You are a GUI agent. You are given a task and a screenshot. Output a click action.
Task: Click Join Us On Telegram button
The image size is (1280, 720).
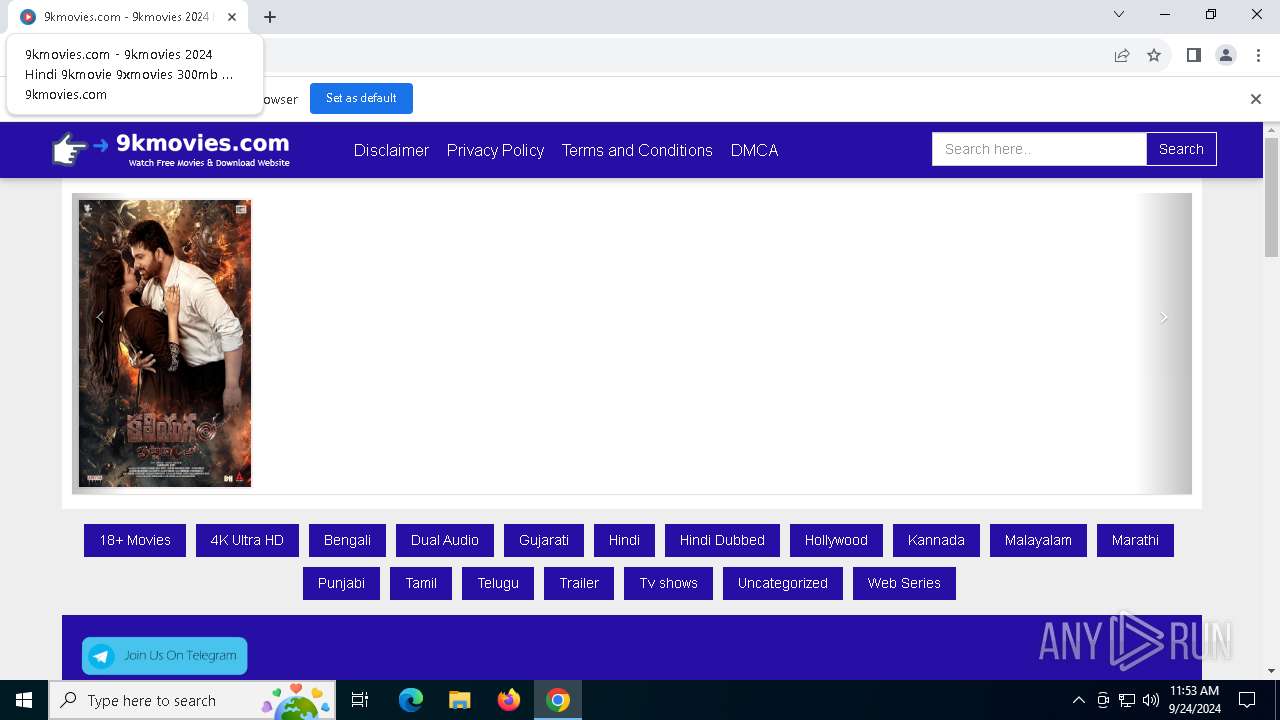(165, 656)
